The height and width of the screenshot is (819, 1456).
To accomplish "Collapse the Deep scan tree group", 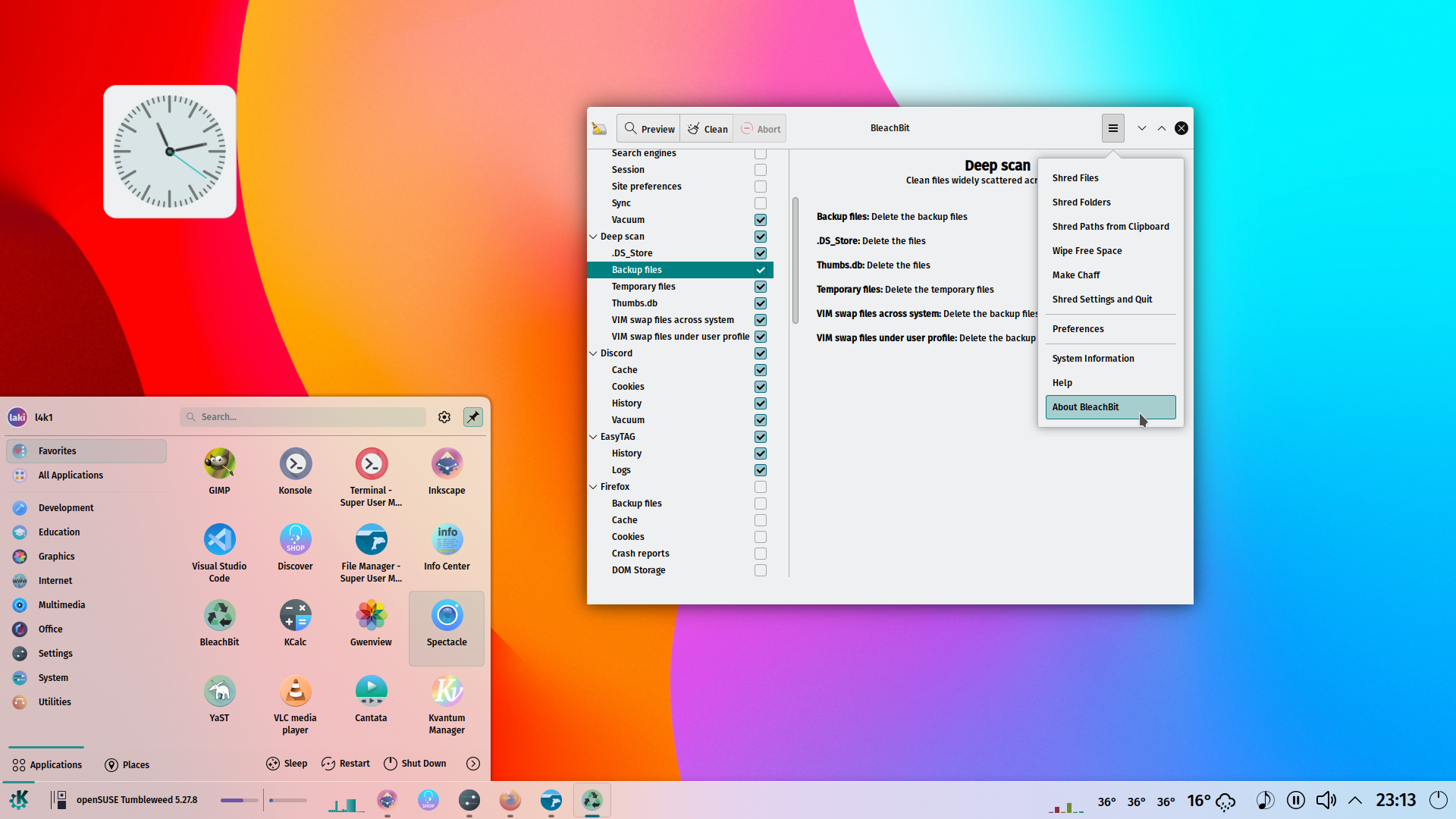I will (593, 237).
